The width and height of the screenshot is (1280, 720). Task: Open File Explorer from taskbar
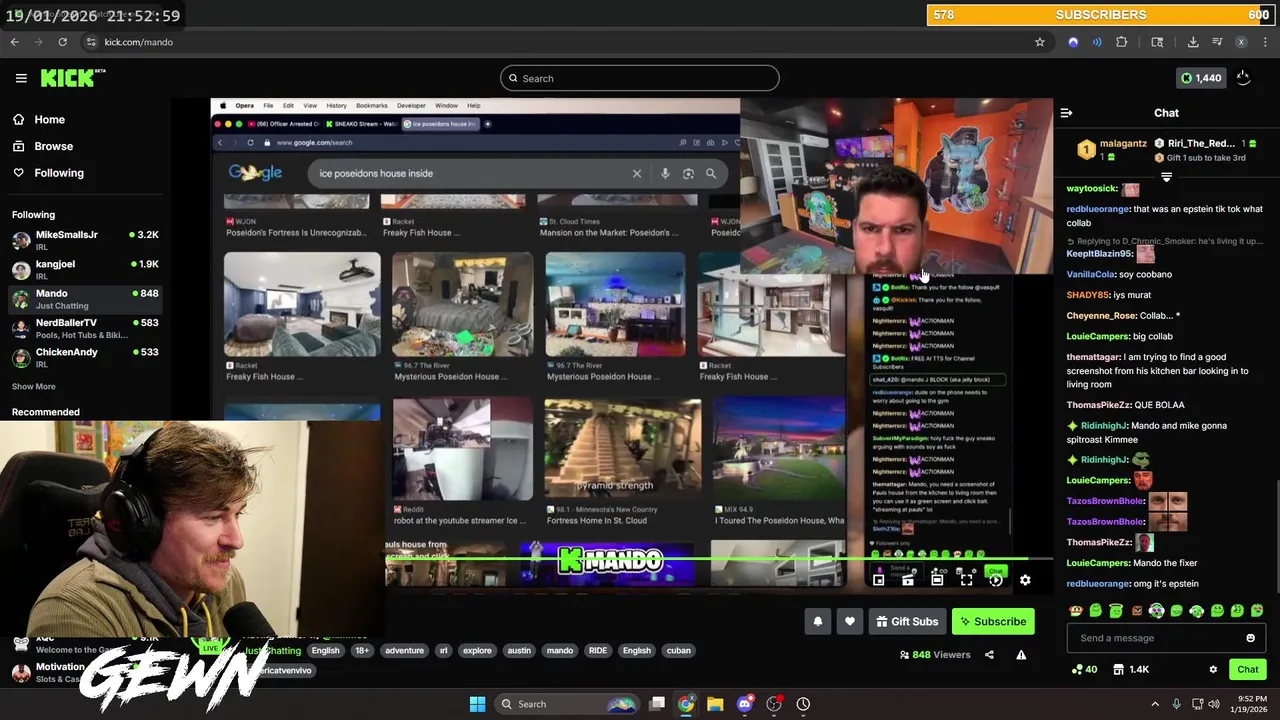[x=715, y=704]
